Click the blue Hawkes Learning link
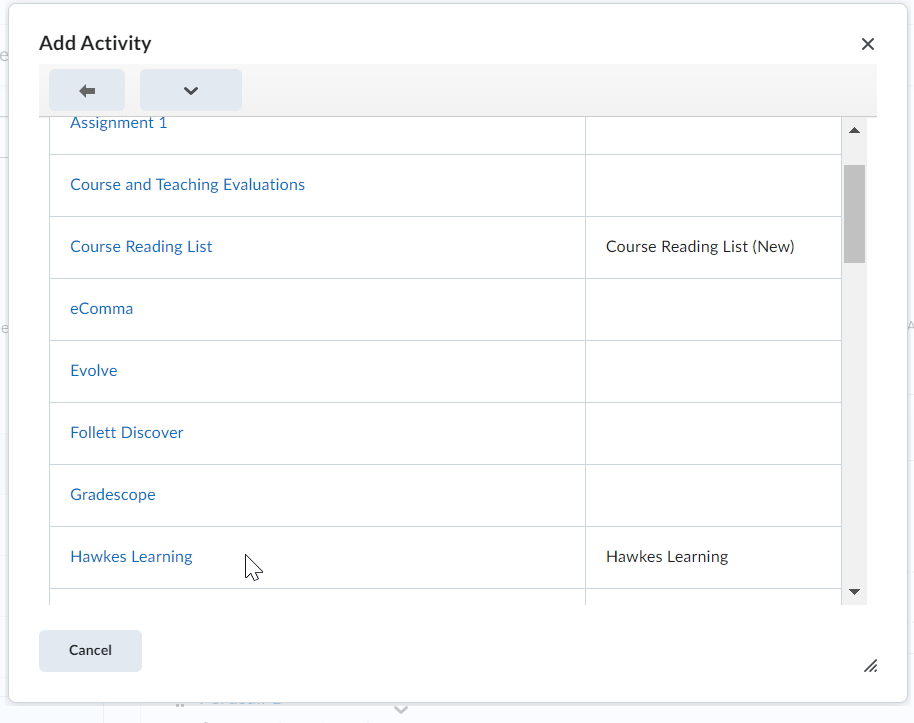Image resolution: width=914 pixels, height=723 pixels. (x=131, y=557)
